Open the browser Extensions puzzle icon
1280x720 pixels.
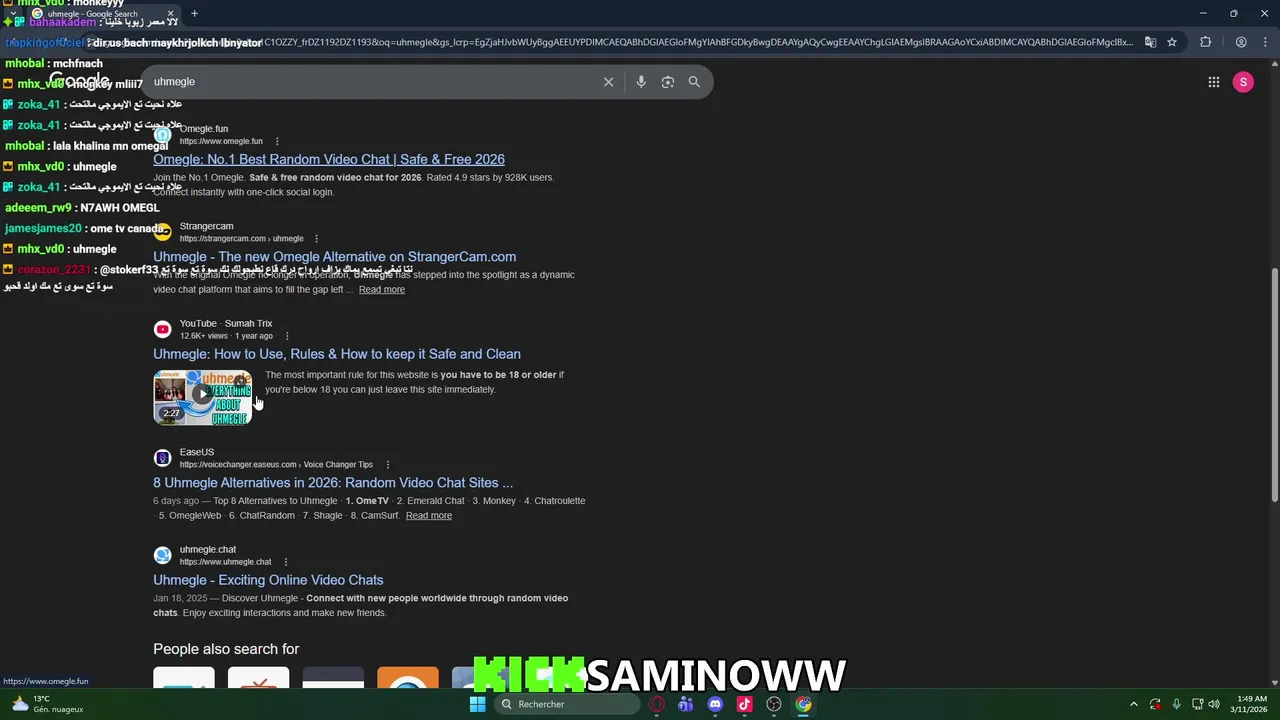coord(1205,42)
